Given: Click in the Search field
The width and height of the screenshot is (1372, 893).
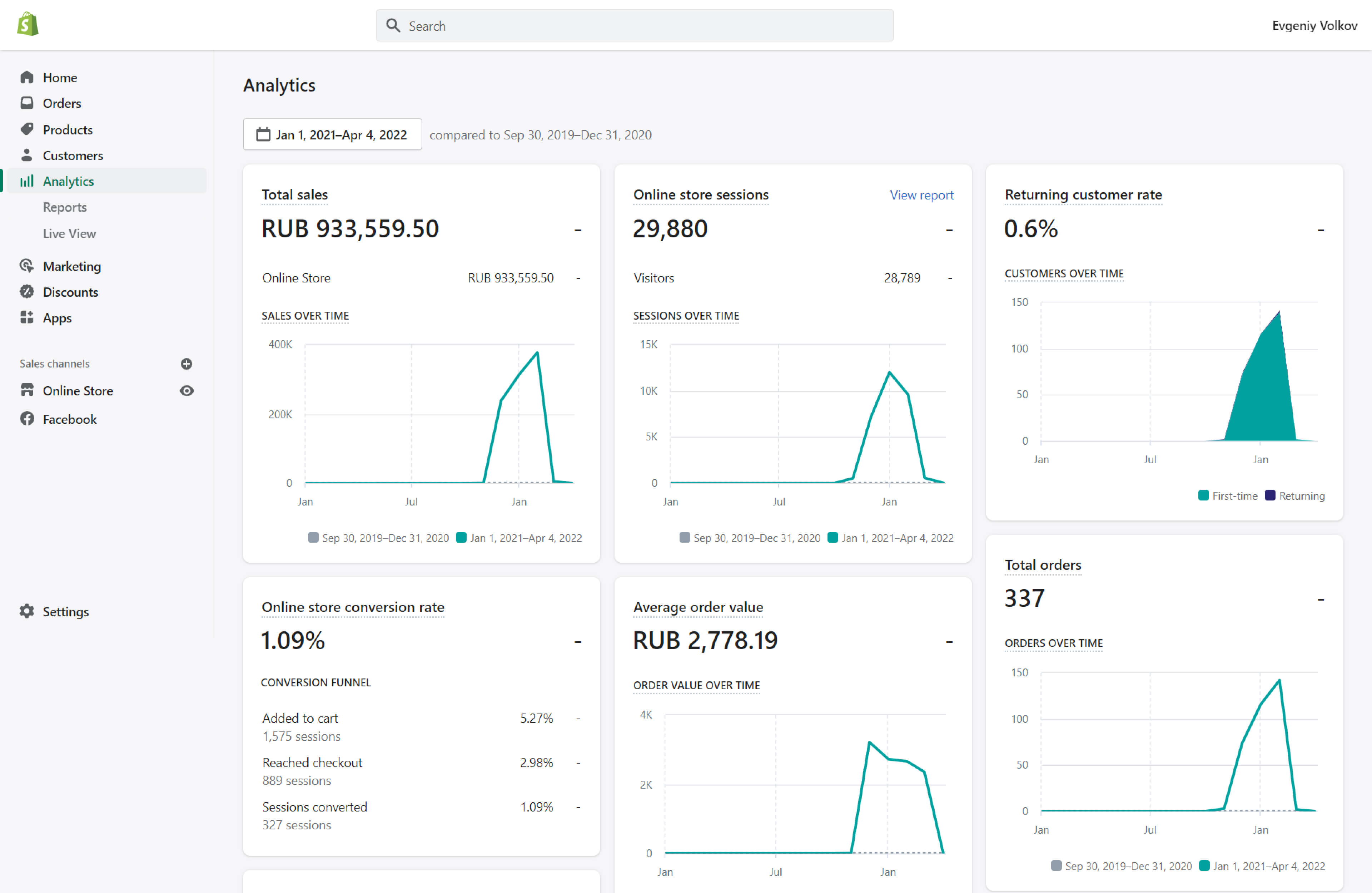Looking at the screenshot, I should click(634, 26).
